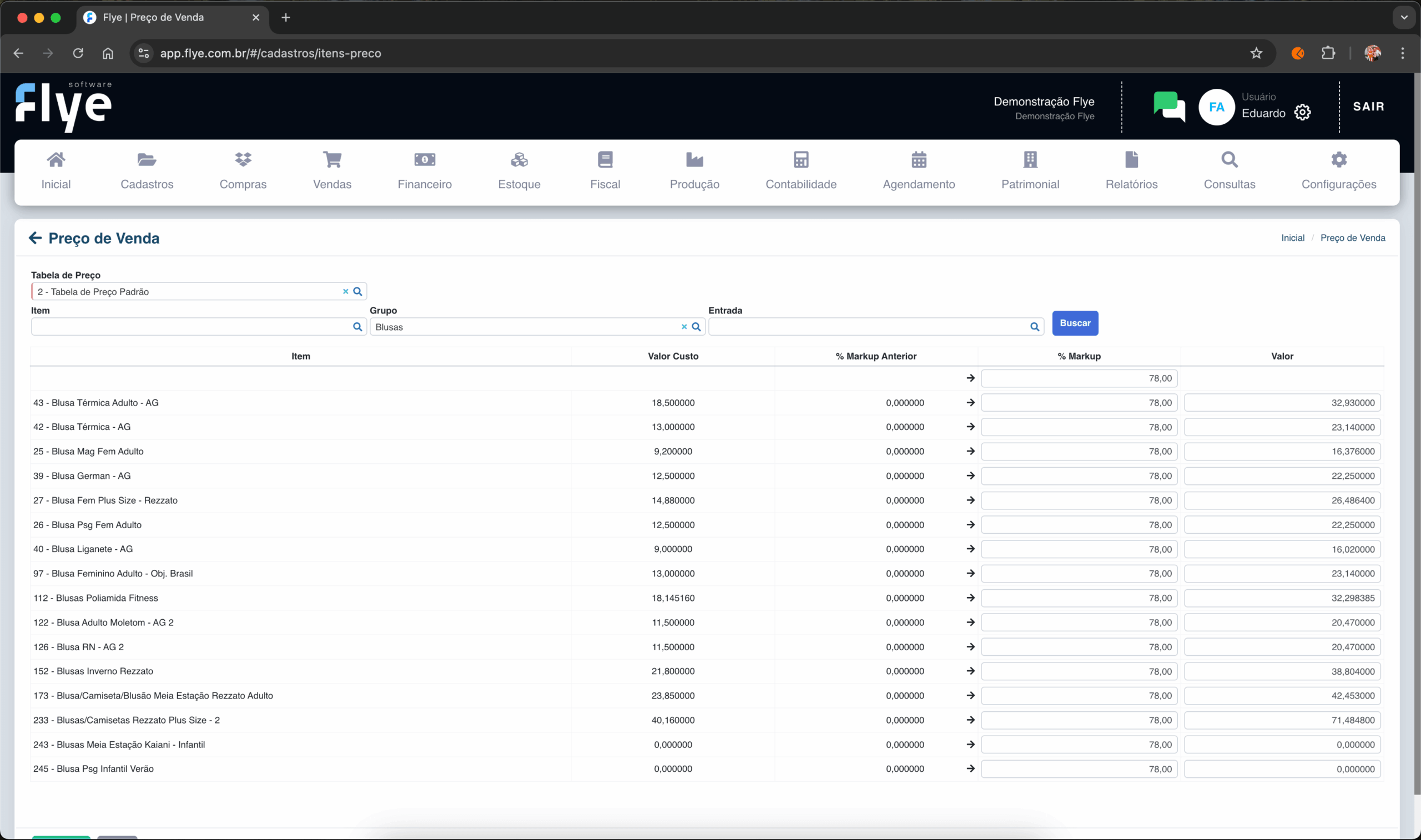The image size is (1421, 840).
Task: Clear the Tabela de Preço selection
Action: pos(345,291)
